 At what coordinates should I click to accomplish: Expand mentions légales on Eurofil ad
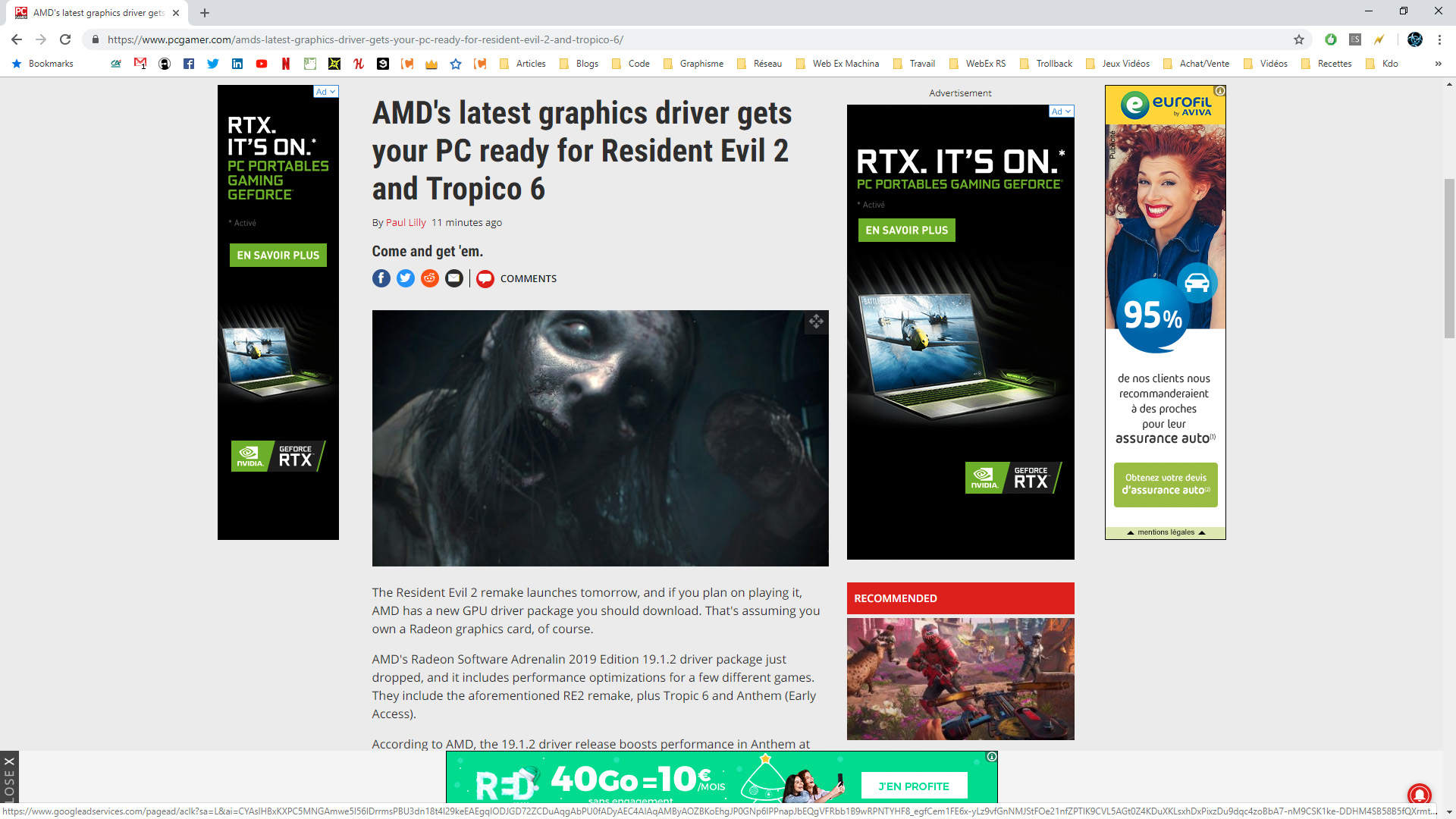(x=1166, y=532)
